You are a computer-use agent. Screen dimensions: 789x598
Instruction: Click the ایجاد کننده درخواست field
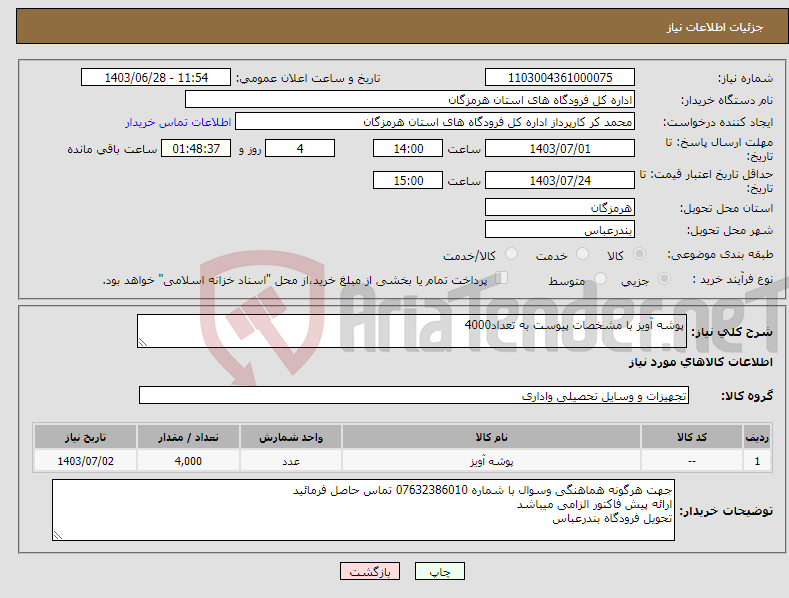point(435,121)
